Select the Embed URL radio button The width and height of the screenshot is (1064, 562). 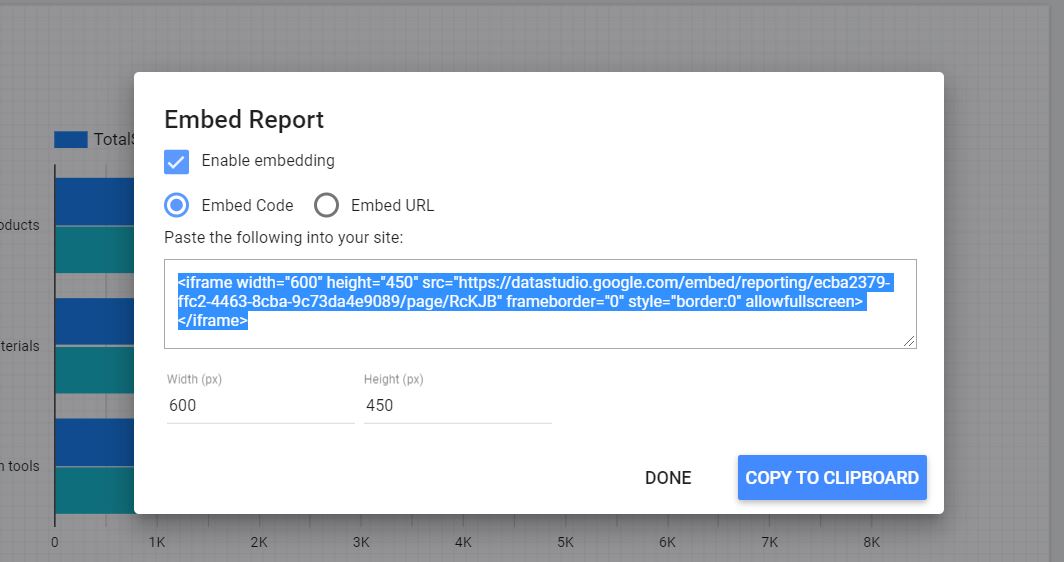(x=326, y=205)
